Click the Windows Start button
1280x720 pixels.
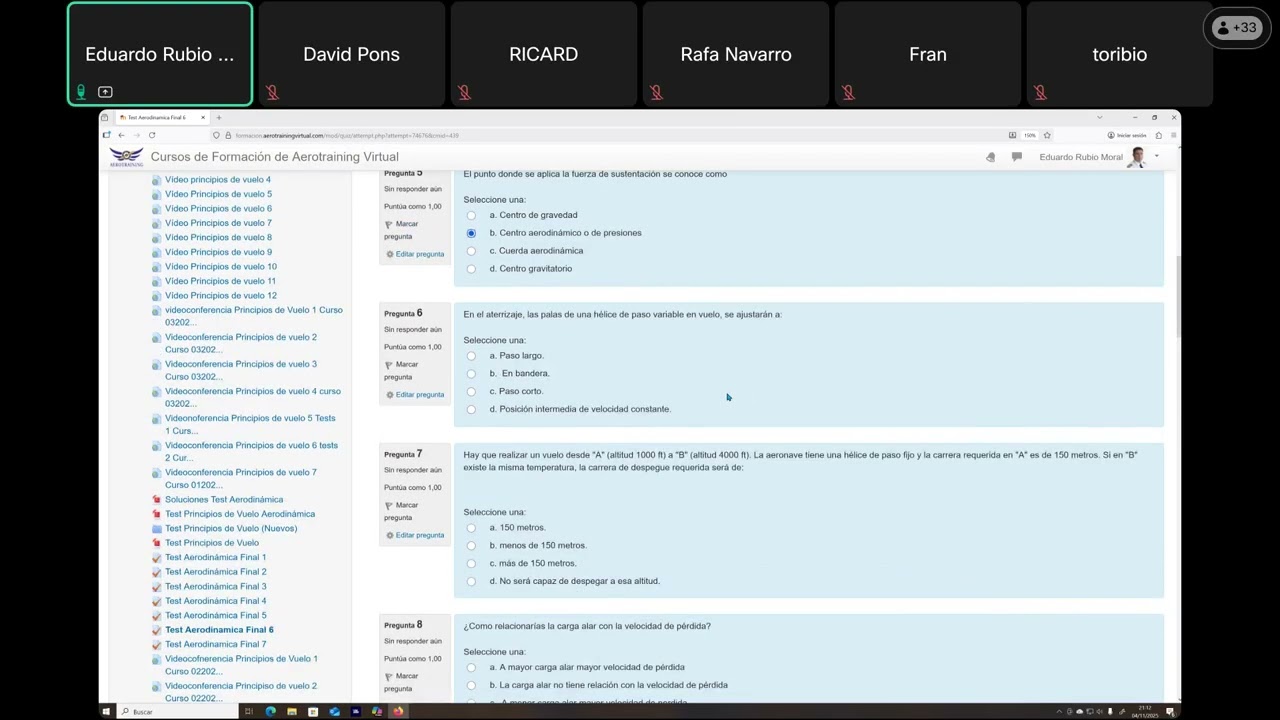(106, 712)
